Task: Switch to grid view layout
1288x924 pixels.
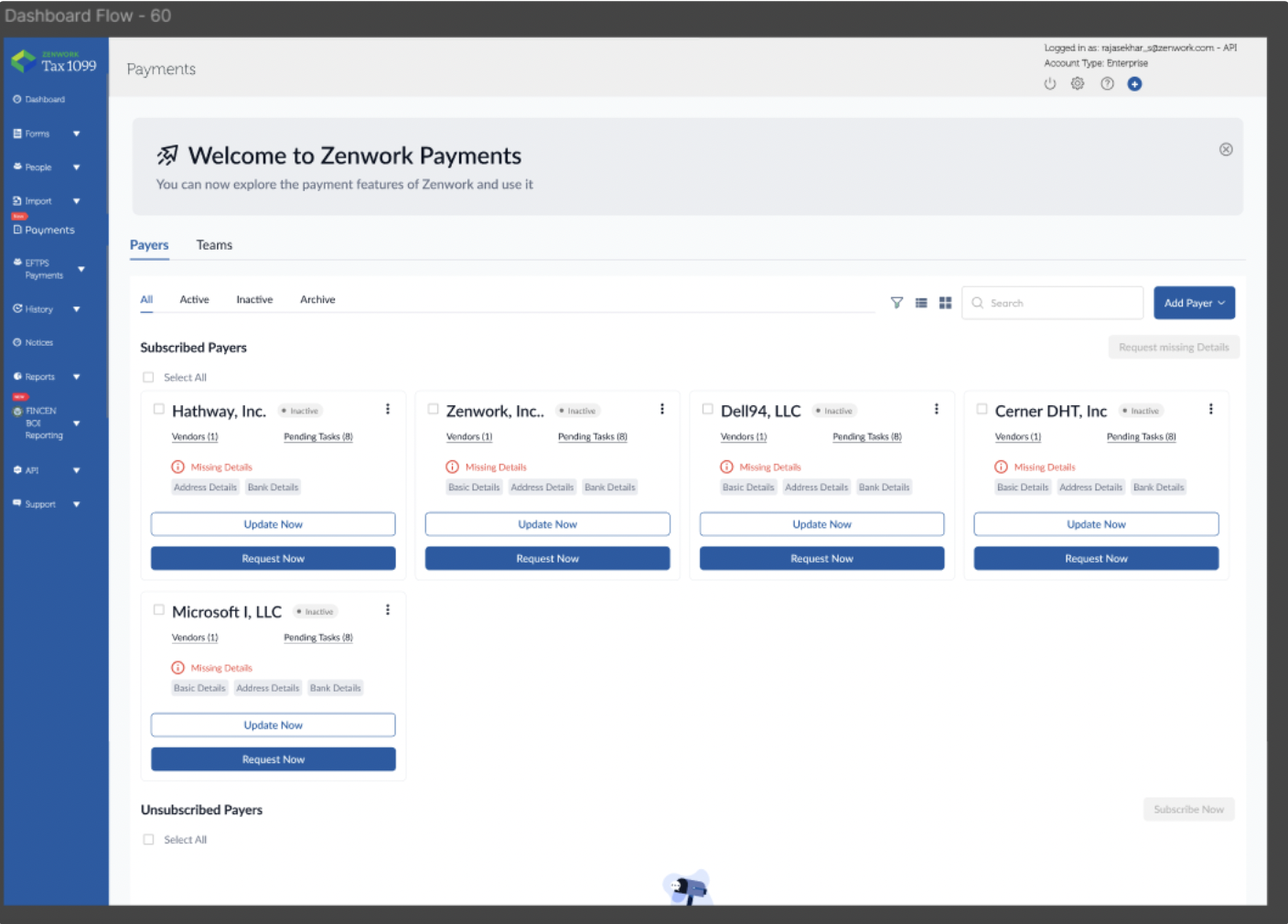Action: [945, 302]
